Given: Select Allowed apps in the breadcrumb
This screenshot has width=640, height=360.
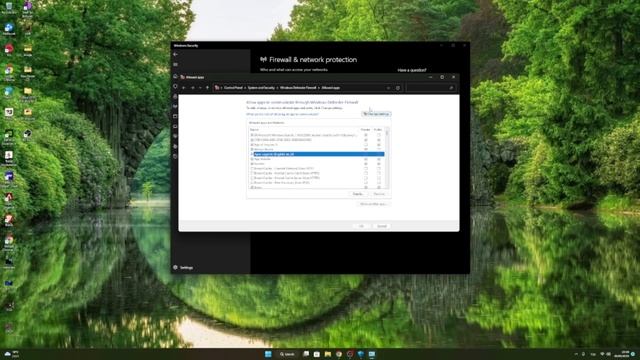Looking at the screenshot, I should pyautogui.click(x=331, y=88).
